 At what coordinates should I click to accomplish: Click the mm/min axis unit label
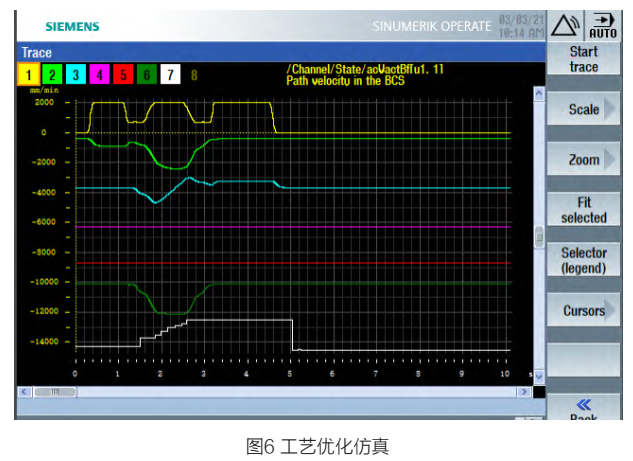pyautogui.click(x=44, y=90)
